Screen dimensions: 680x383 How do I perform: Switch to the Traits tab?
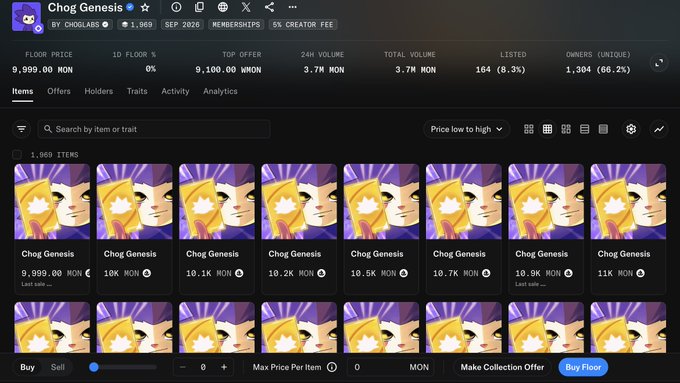click(x=137, y=92)
